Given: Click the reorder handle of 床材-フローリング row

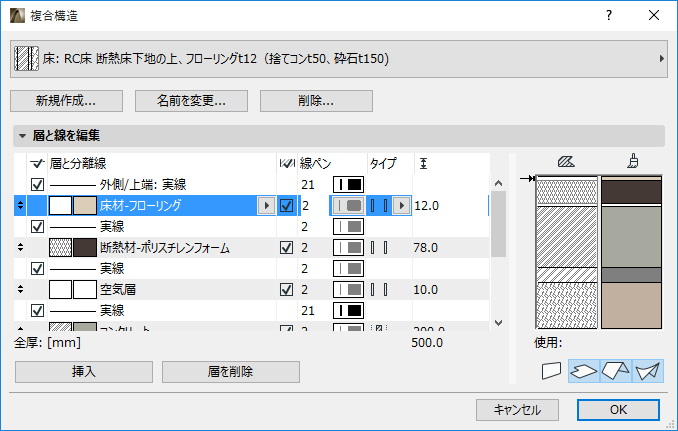Looking at the screenshot, I should point(20,205).
